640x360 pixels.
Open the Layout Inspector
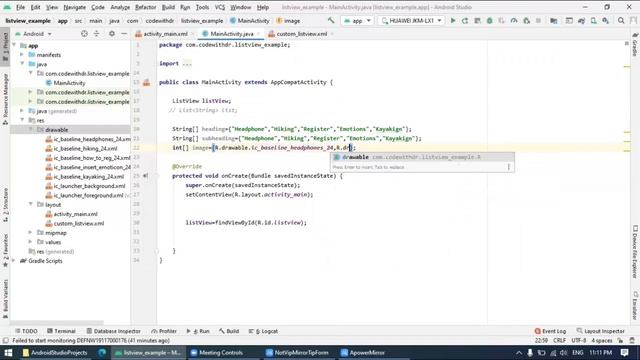pos(600,331)
